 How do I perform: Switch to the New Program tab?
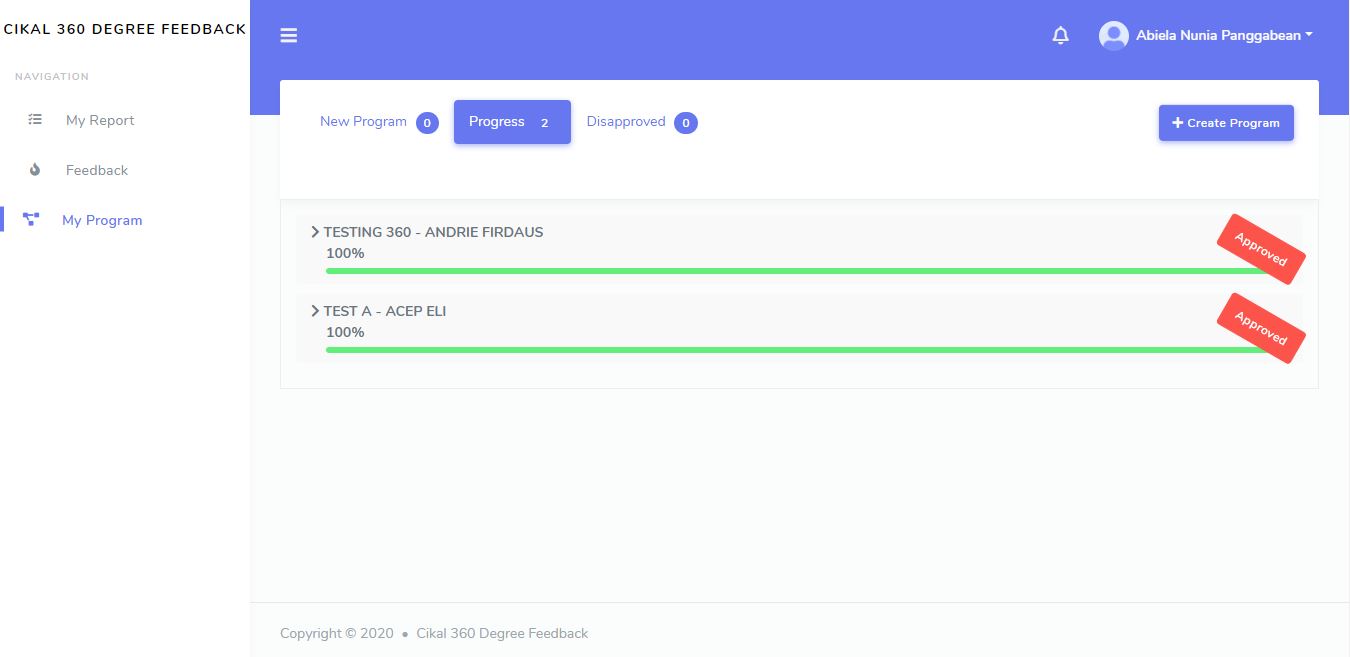point(363,122)
